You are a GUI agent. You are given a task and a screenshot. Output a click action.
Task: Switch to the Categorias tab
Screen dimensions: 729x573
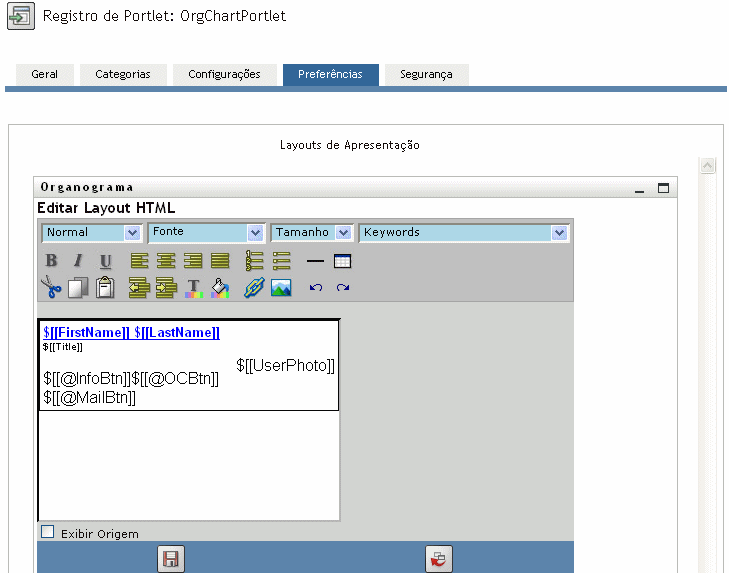click(123, 74)
